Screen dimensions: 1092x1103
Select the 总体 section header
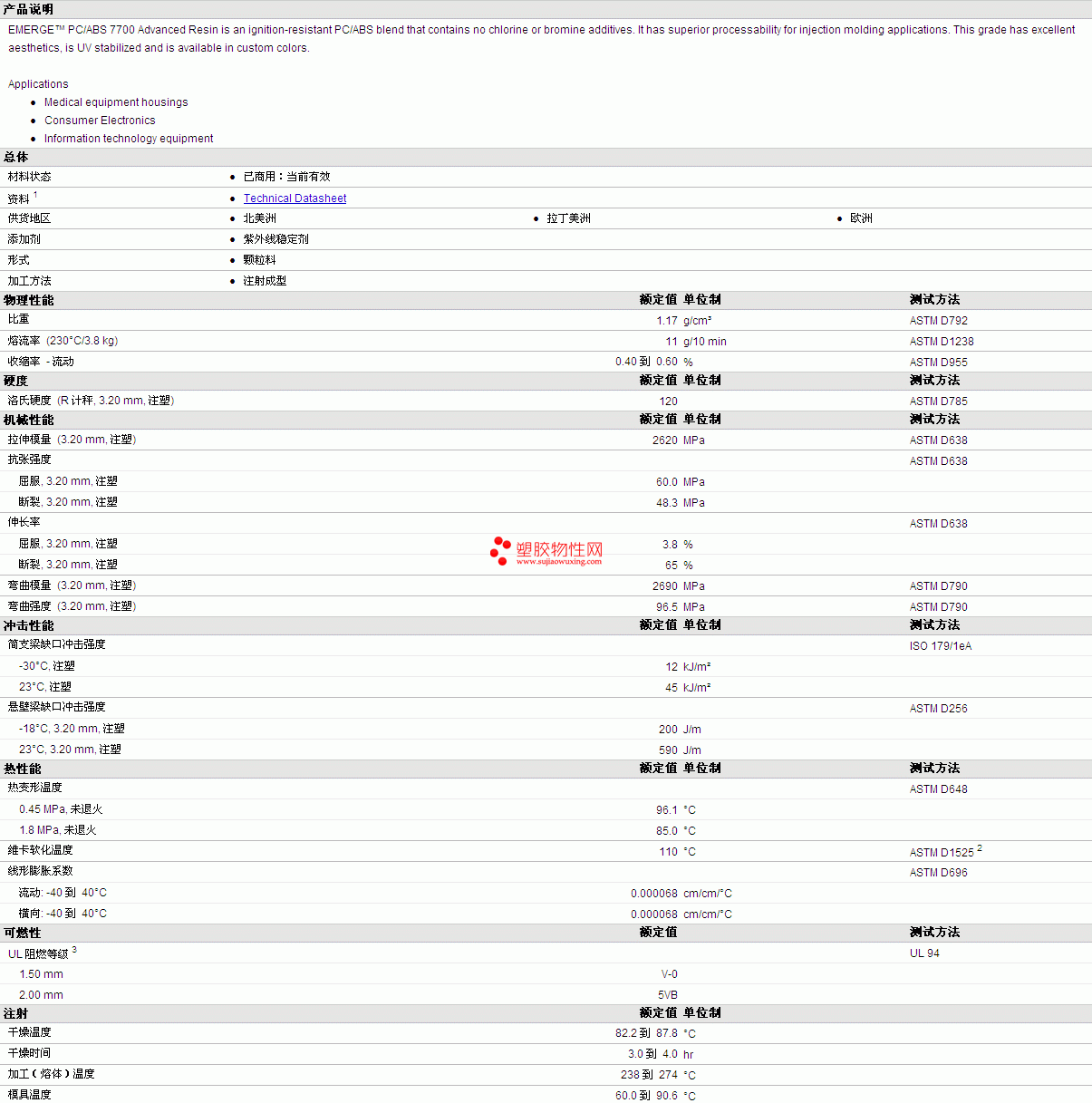click(x=15, y=157)
